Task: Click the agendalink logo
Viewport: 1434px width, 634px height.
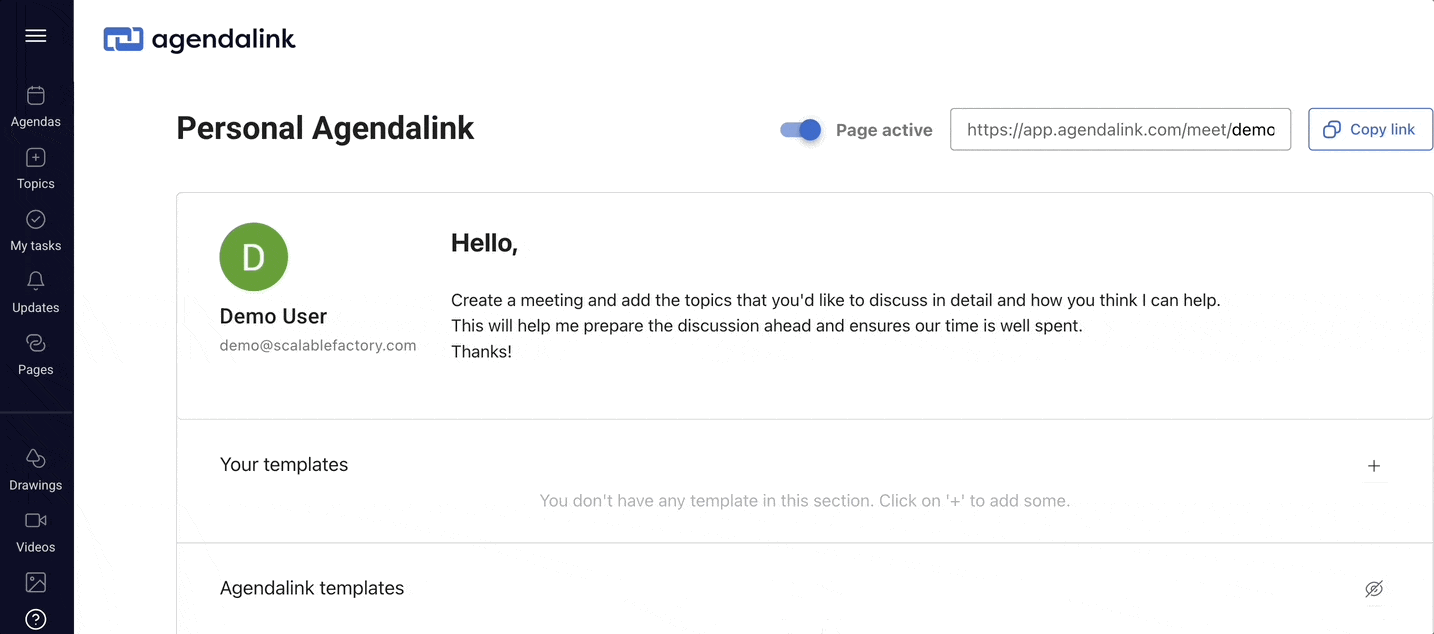Action: (x=200, y=39)
